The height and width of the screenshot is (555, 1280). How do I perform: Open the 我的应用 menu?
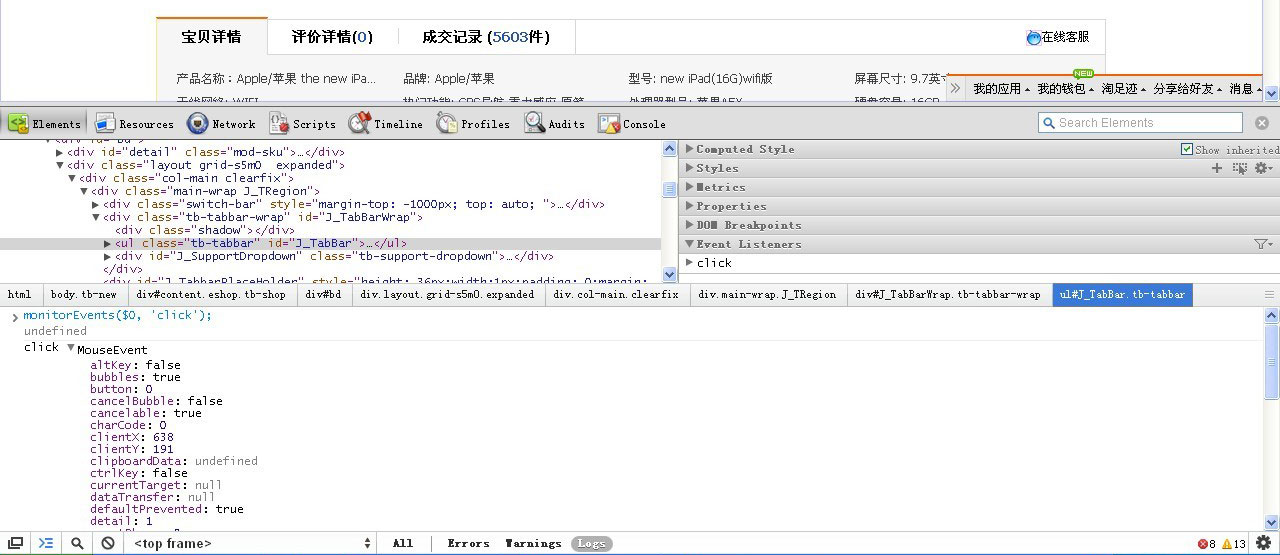click(x=1001, y=89)
